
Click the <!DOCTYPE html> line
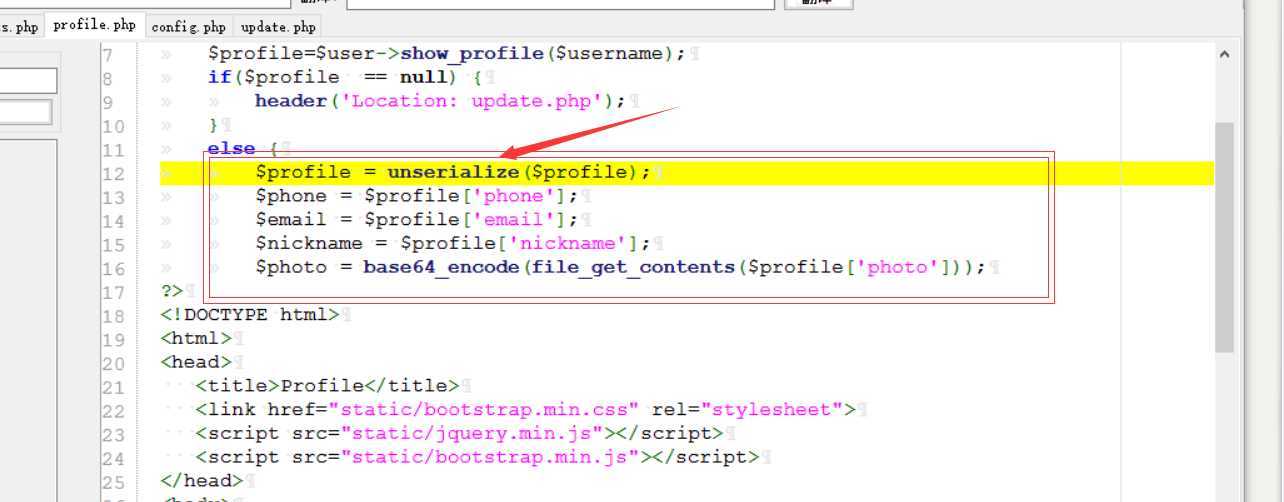250,315
